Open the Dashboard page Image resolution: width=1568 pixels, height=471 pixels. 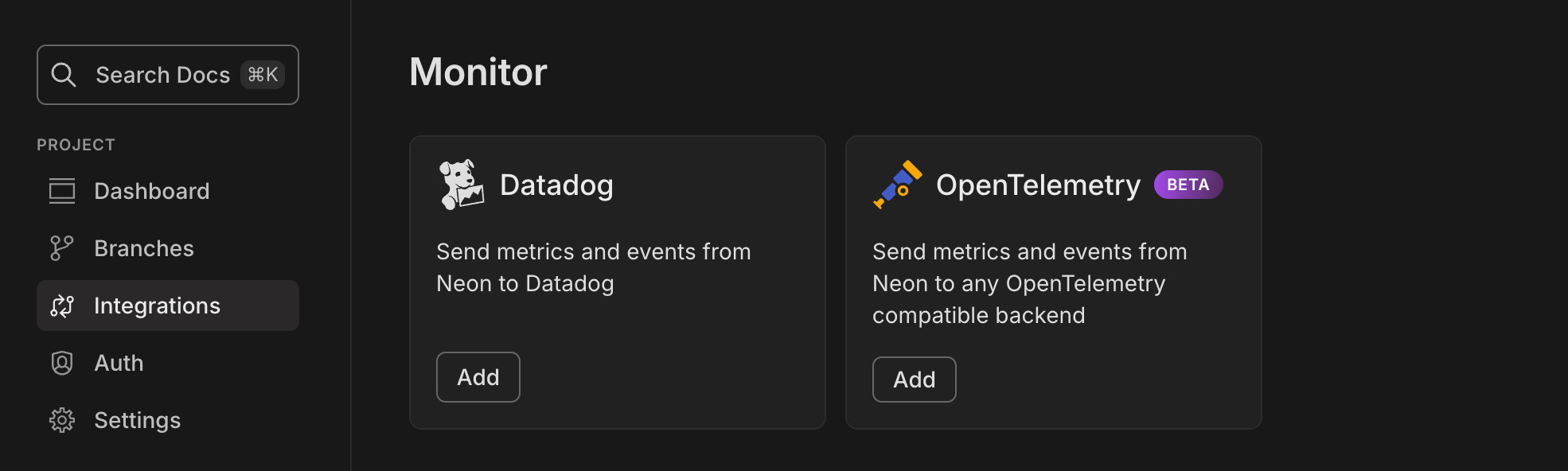pyautogui.click(x=151, y=190)
